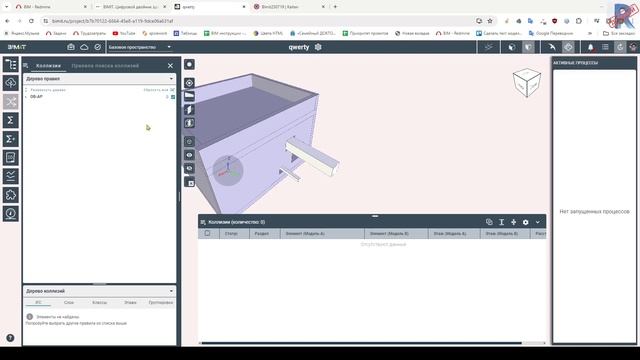Open the chart lines sidebar tool
The width and height of the screenshot is (640, 360).
[x=11, y=176]
